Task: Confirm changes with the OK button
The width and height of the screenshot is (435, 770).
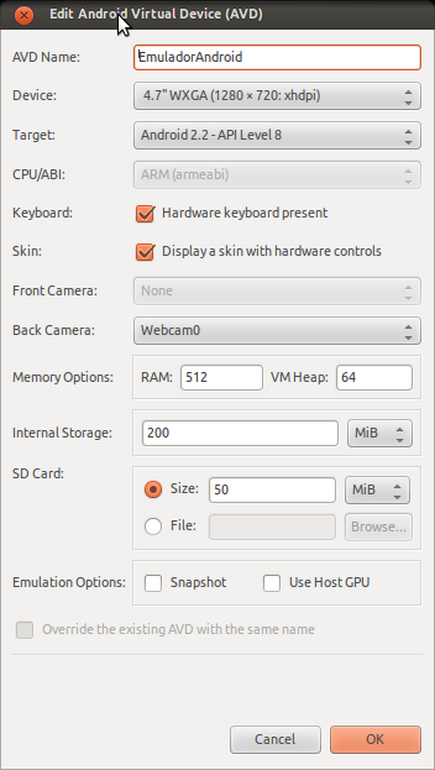Action: click(376, 740)
